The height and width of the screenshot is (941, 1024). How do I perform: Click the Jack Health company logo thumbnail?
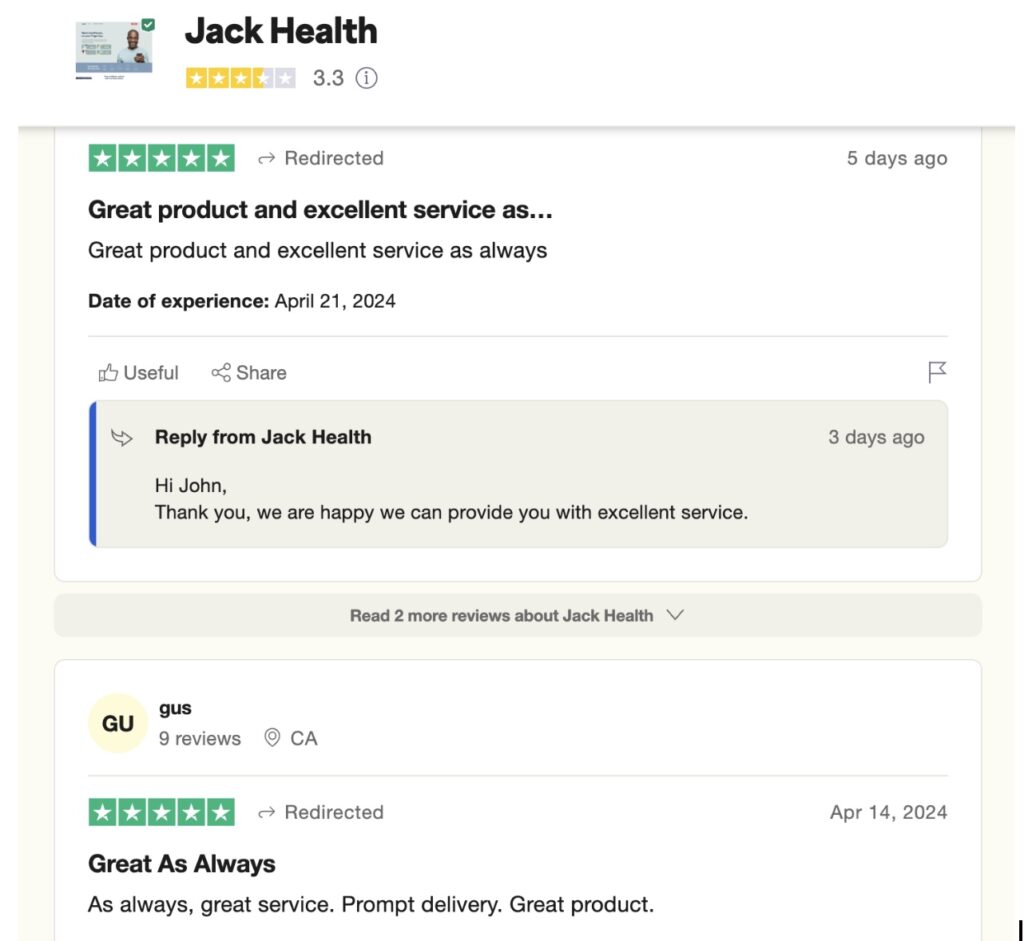[115, 50]
